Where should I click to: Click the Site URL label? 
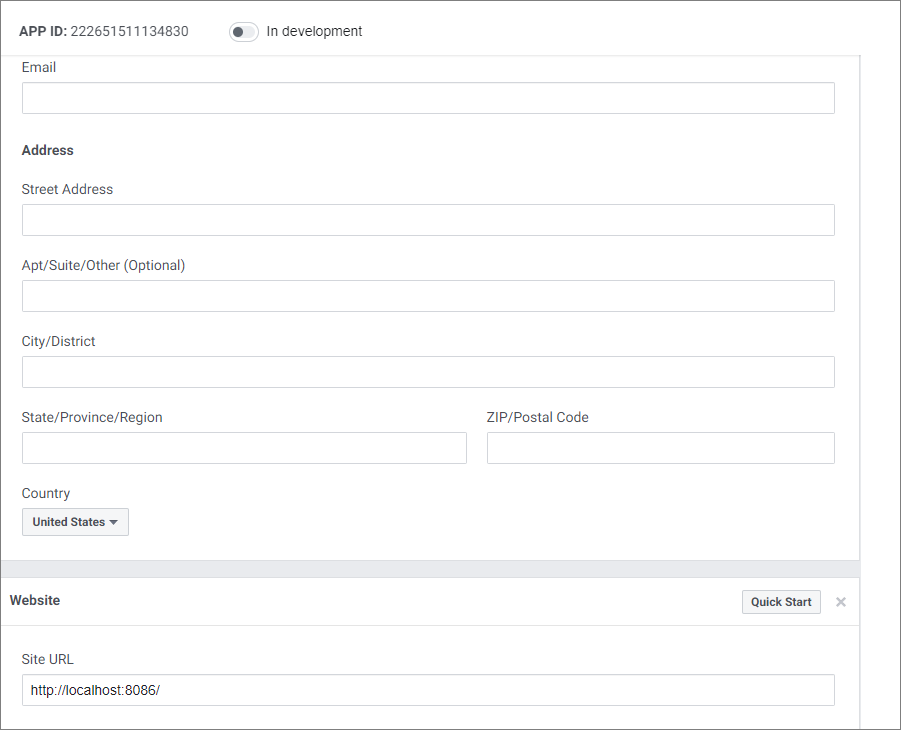48,660
